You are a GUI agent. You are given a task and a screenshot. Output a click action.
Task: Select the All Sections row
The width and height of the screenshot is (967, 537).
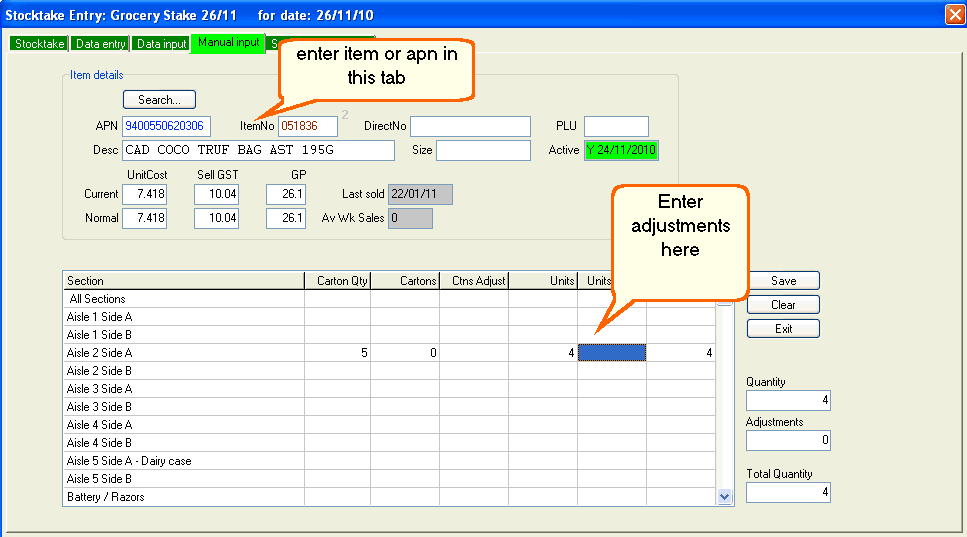tap(389, 299)
